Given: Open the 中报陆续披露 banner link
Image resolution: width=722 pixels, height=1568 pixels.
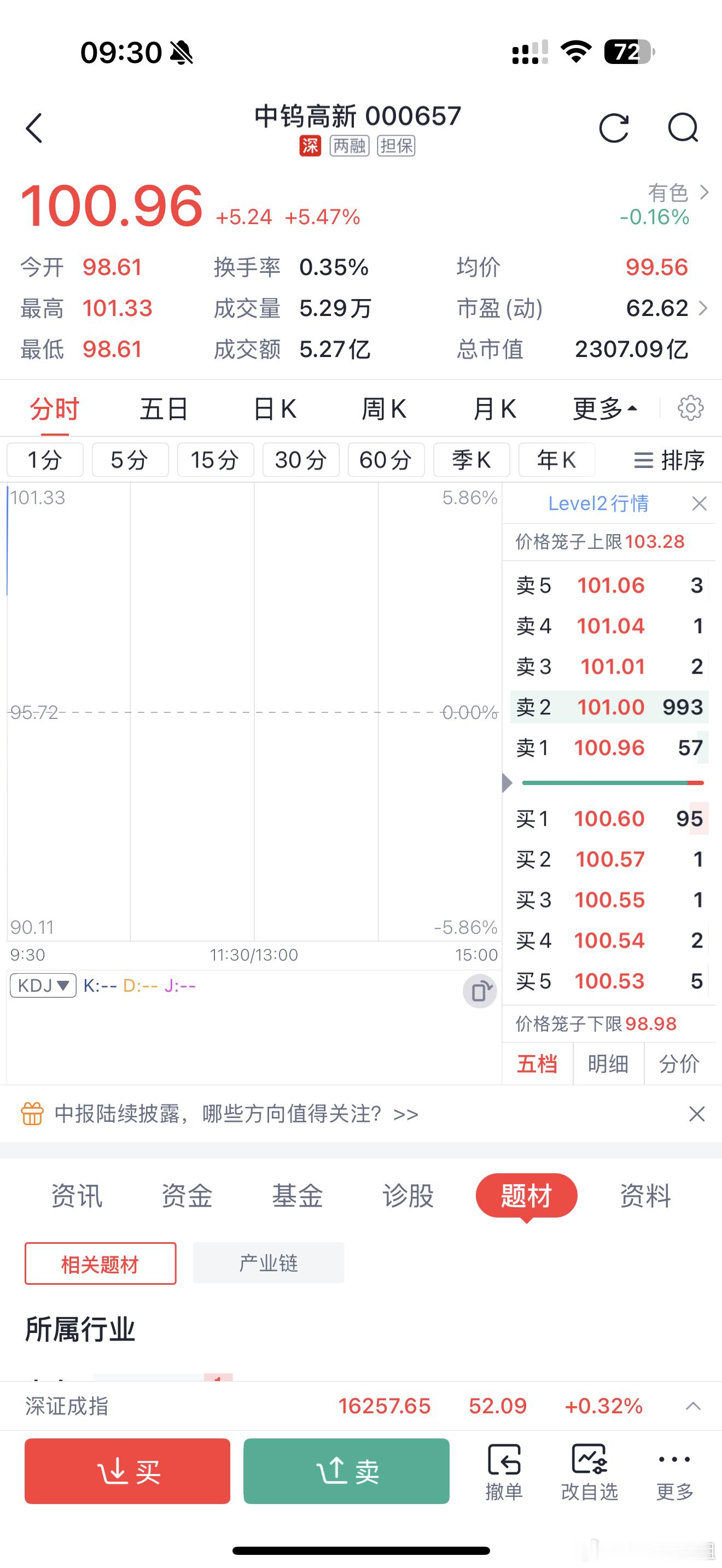Looking at the screenshot, I should tap(236, 1114).
